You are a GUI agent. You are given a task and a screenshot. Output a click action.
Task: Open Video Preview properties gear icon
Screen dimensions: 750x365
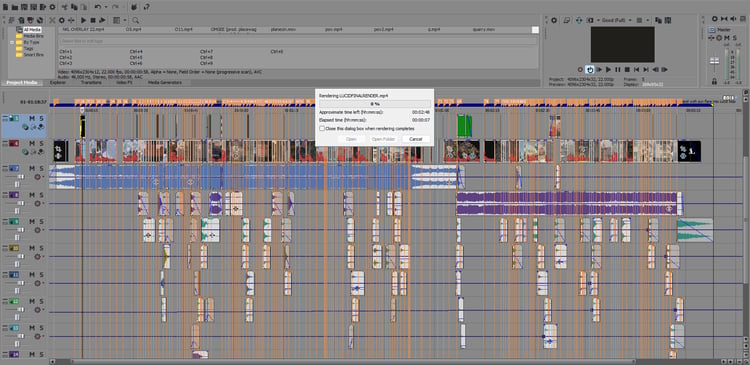coord(554,20)
